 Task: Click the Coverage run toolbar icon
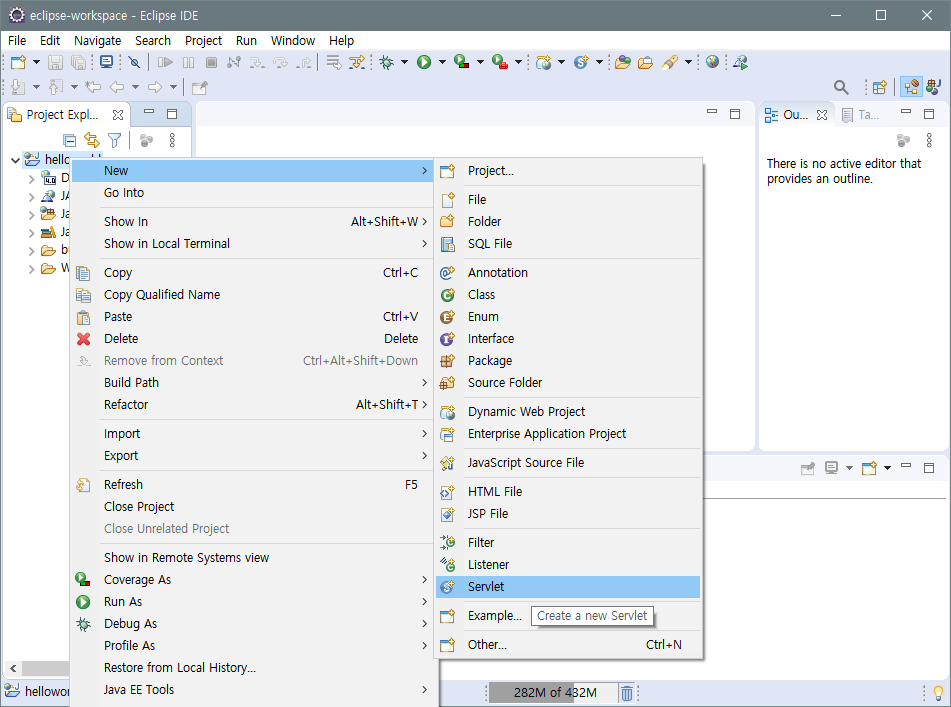462,62
